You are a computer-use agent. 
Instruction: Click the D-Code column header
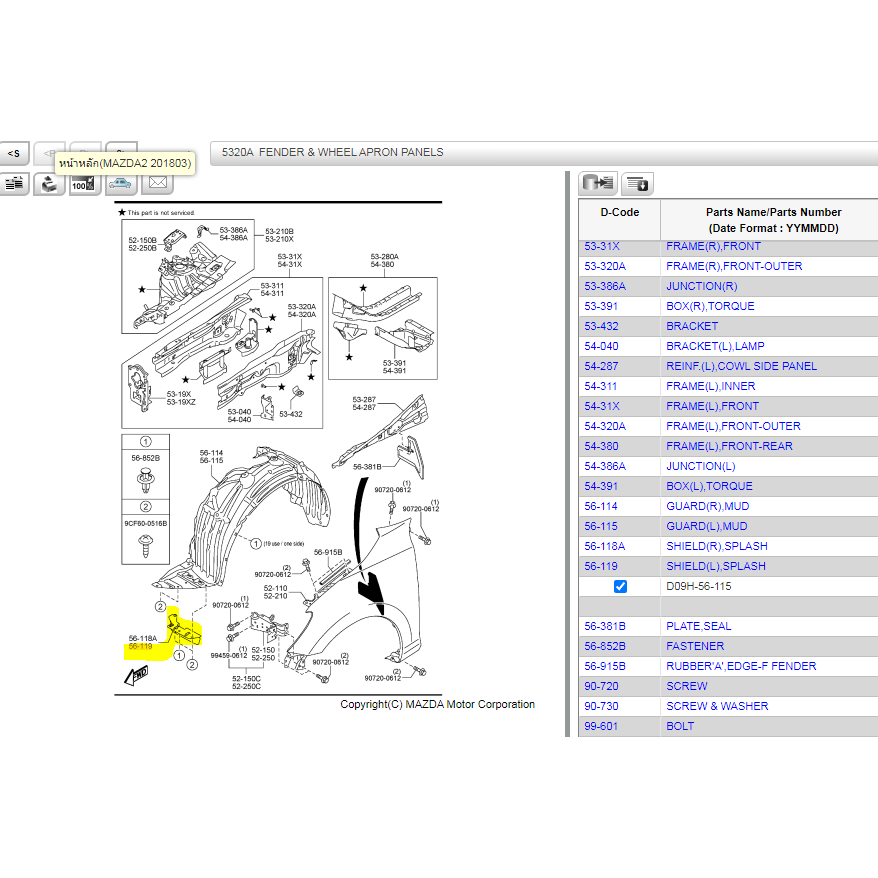click(x=619, y=212)
